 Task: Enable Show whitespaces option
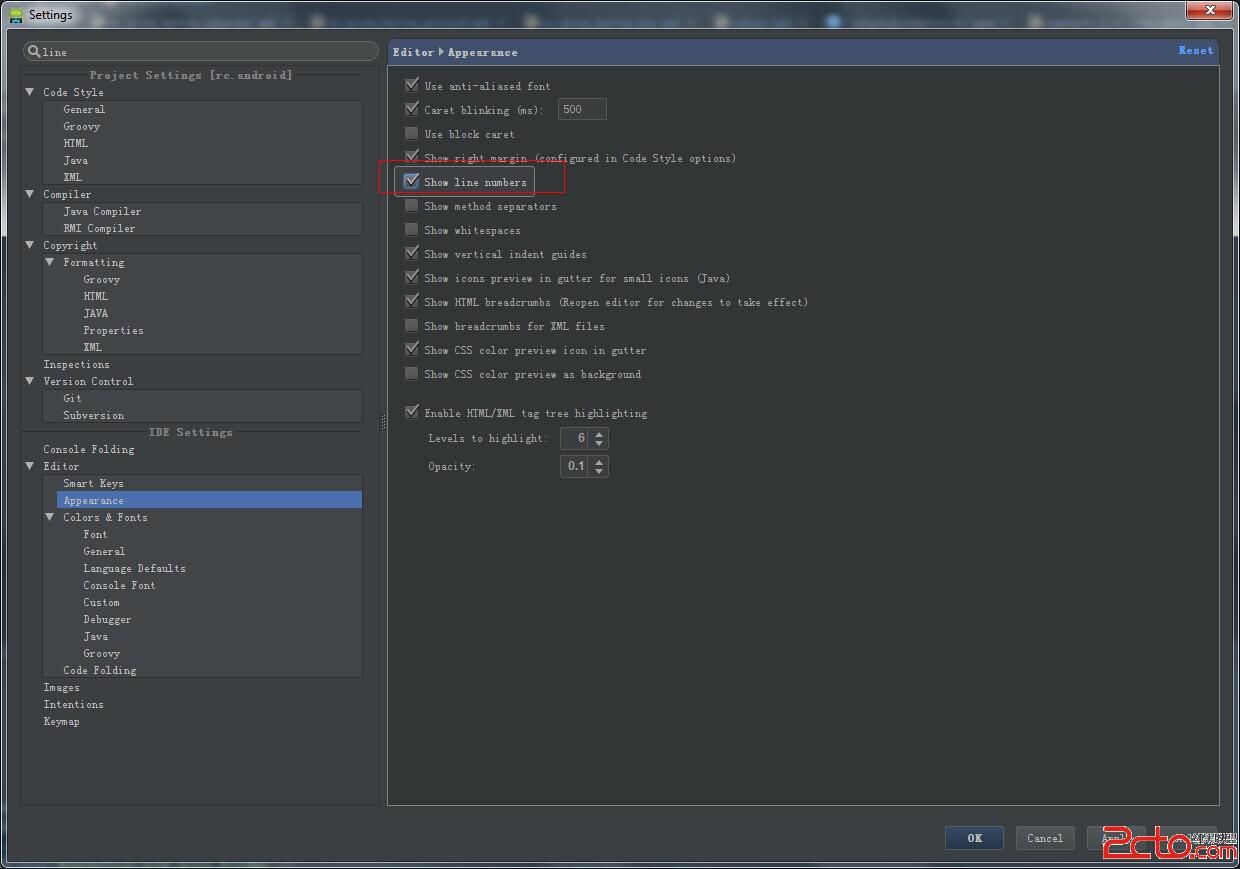pyautogui.click(x=411, y=229)
